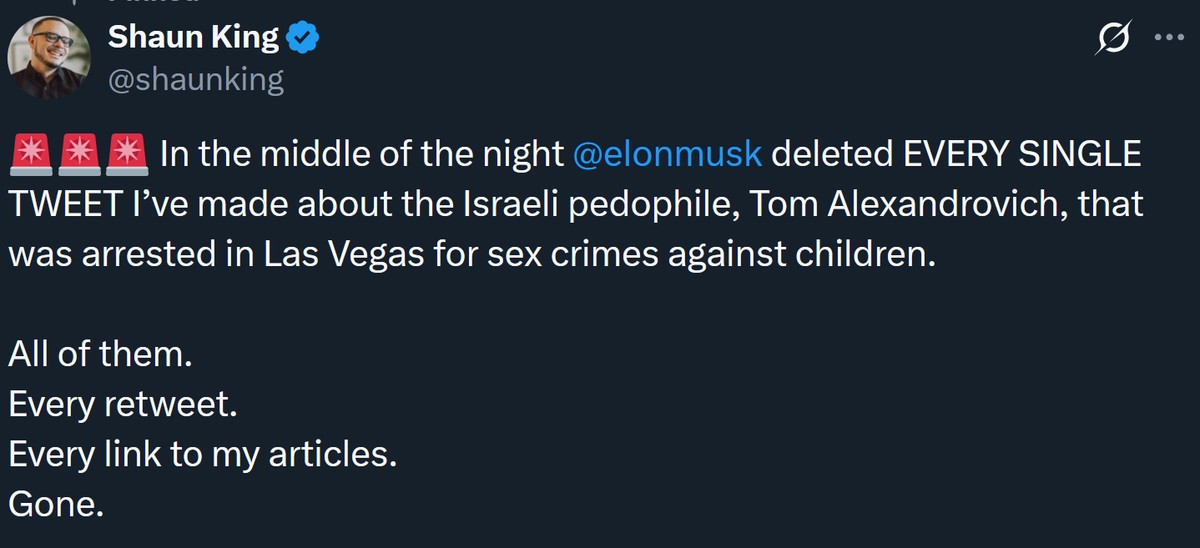This screenshot has height=548, width=1200.
Task: Click the words "EVERY SINGLE" in tweet
Action: tap(1022, 155)
